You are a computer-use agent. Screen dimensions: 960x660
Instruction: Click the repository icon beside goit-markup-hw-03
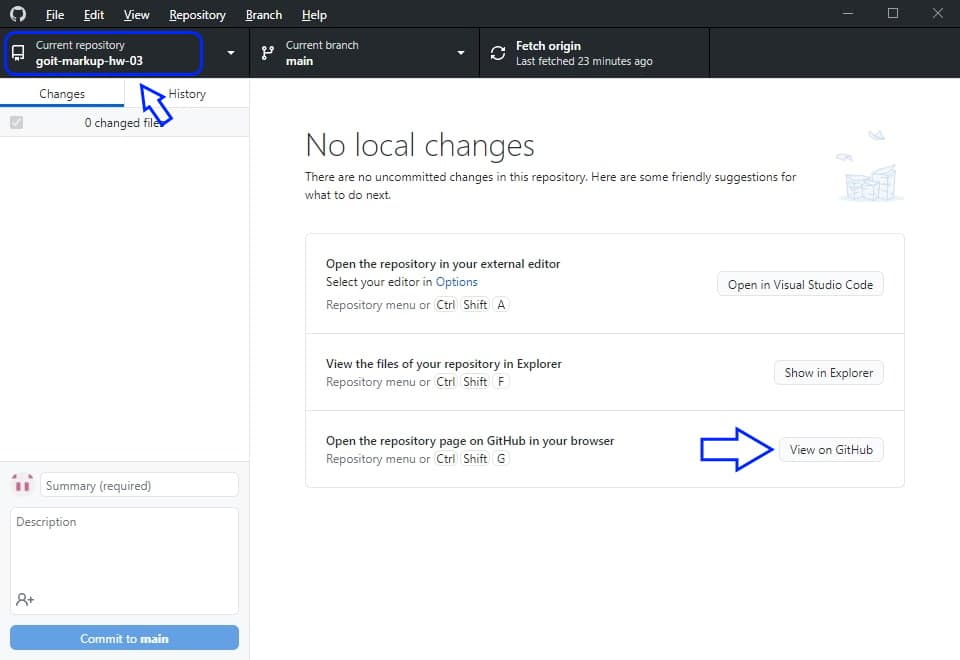18,53
